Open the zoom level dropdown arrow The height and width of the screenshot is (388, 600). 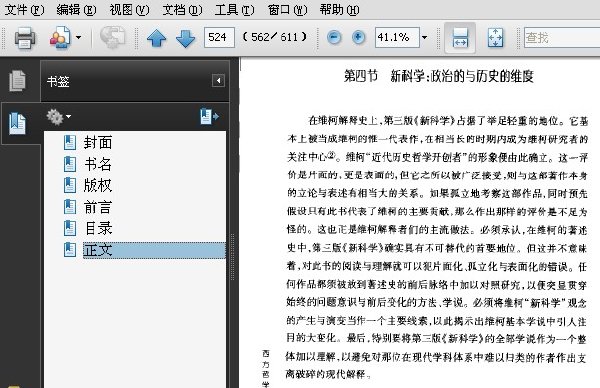424,37
